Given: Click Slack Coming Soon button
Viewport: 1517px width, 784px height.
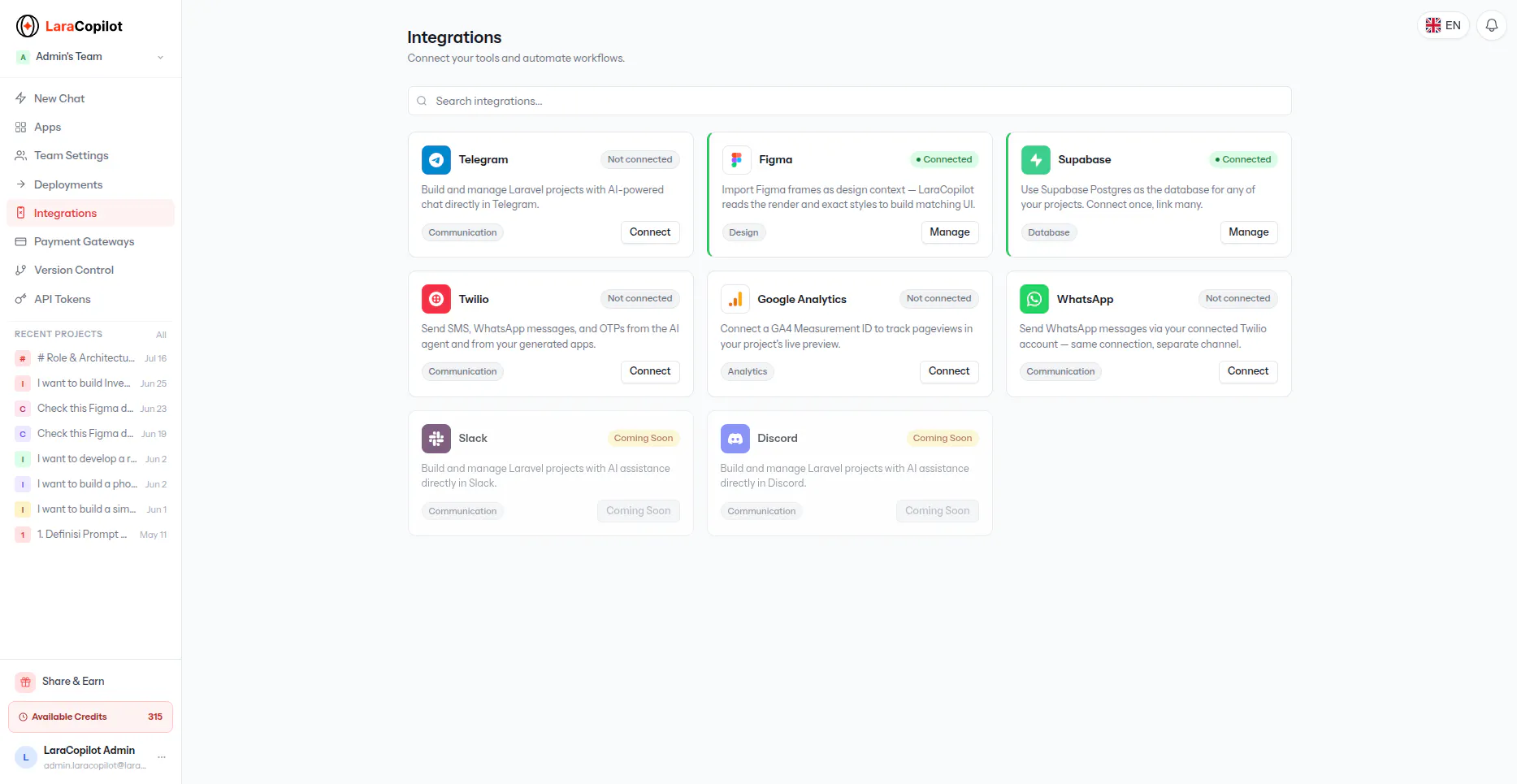Looking at the screenshot, I should coord(639,511).
